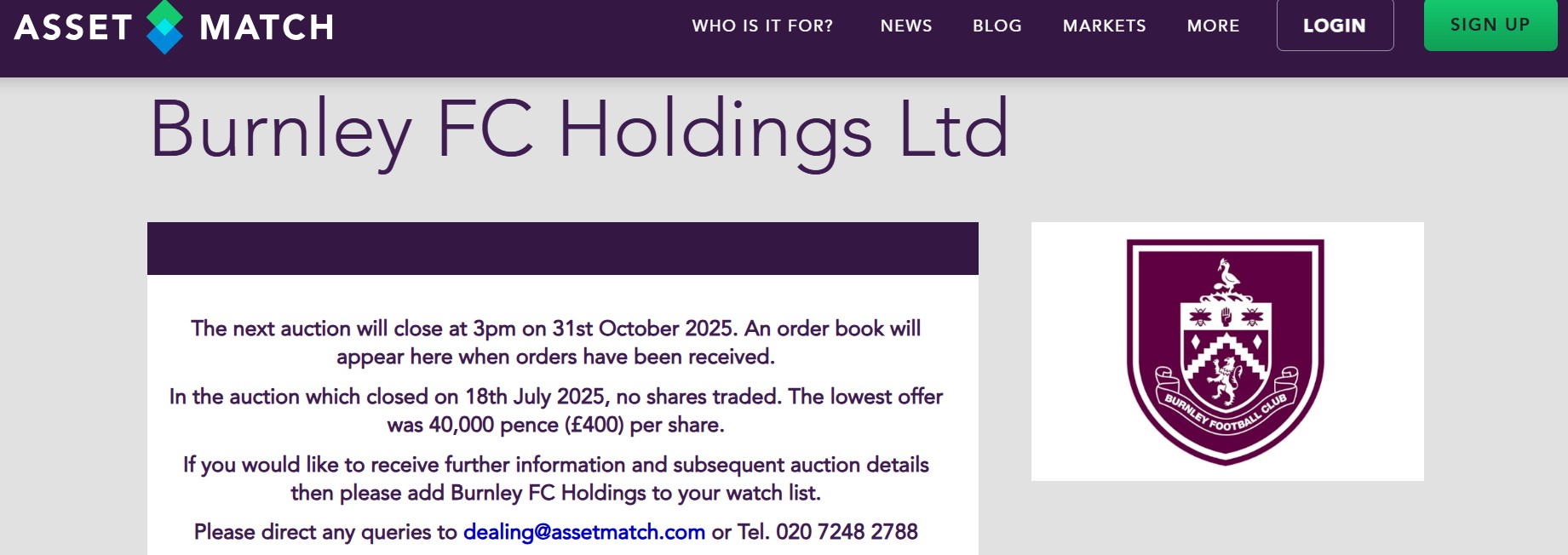Click the Burnley Football Club crest image
Viewport: 1568px width, 555px height.
pyautogui.click(x=1226, y=351)
